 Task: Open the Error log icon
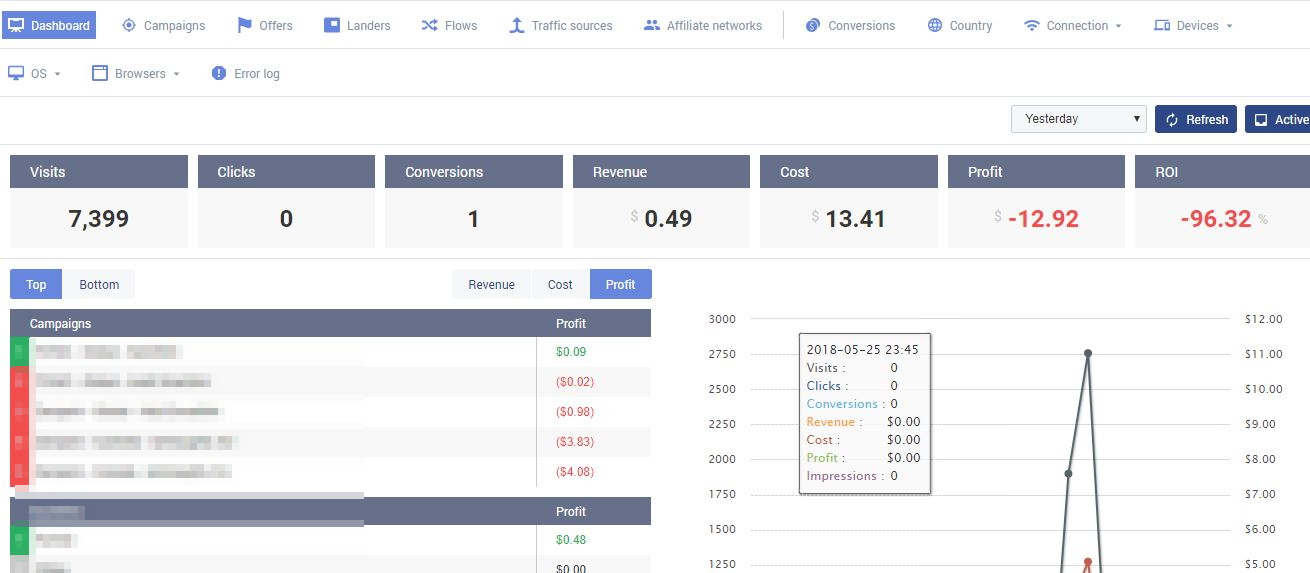click(x=219, y=73)
